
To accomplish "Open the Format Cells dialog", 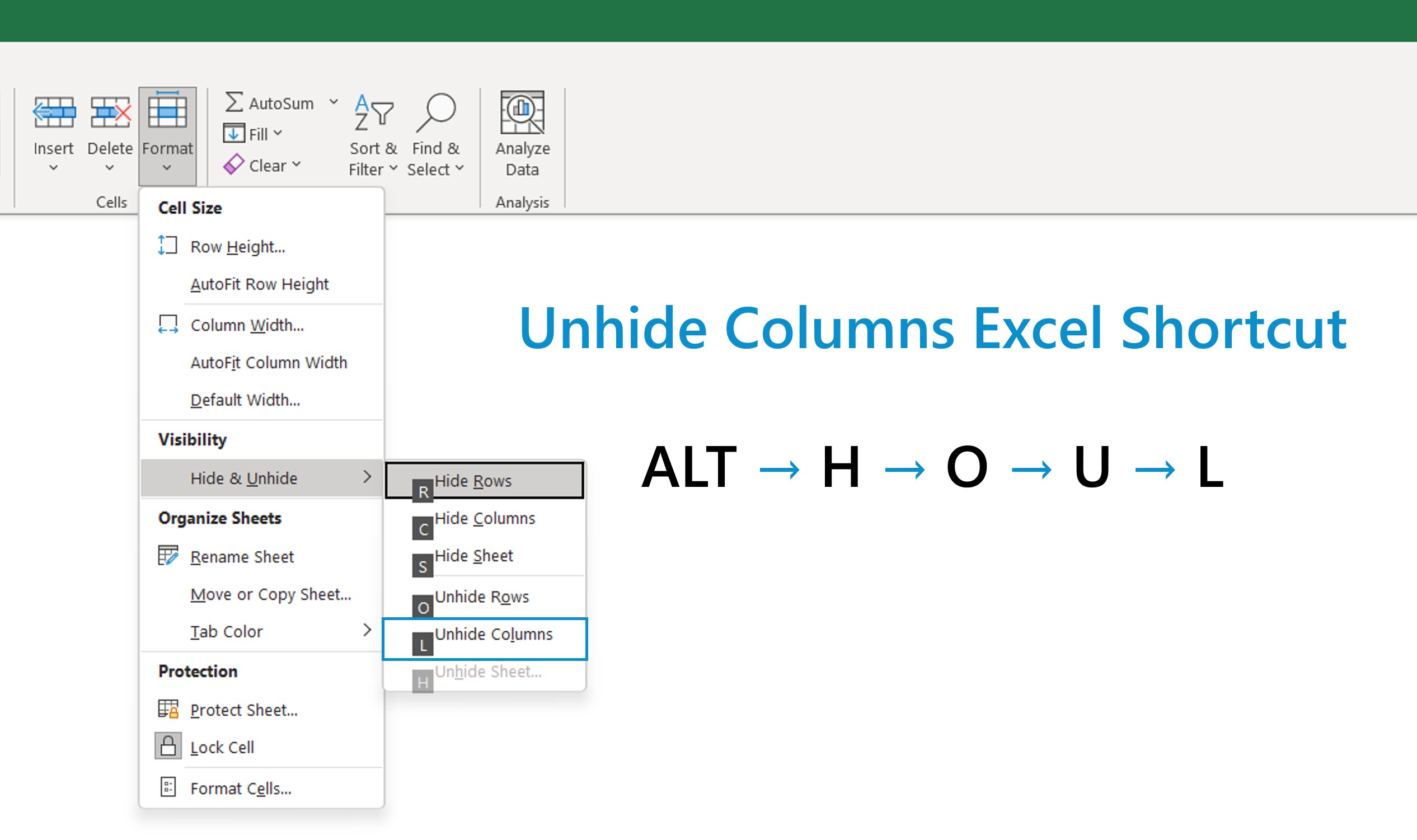I will [240, 788].
